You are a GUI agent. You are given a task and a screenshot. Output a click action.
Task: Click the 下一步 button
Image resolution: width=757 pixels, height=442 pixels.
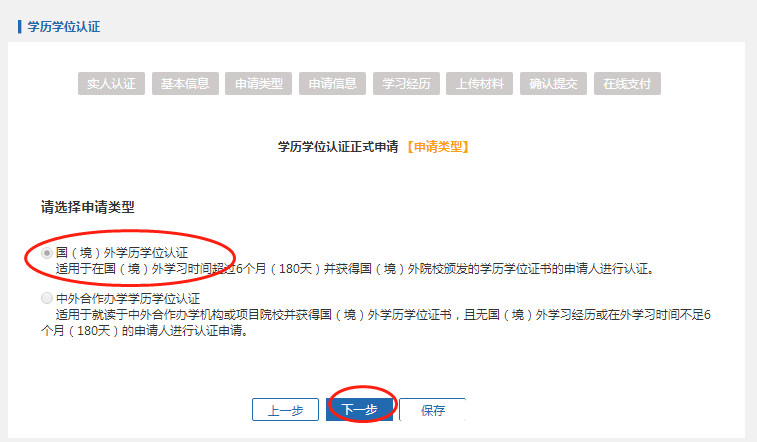tap(359, 410)
